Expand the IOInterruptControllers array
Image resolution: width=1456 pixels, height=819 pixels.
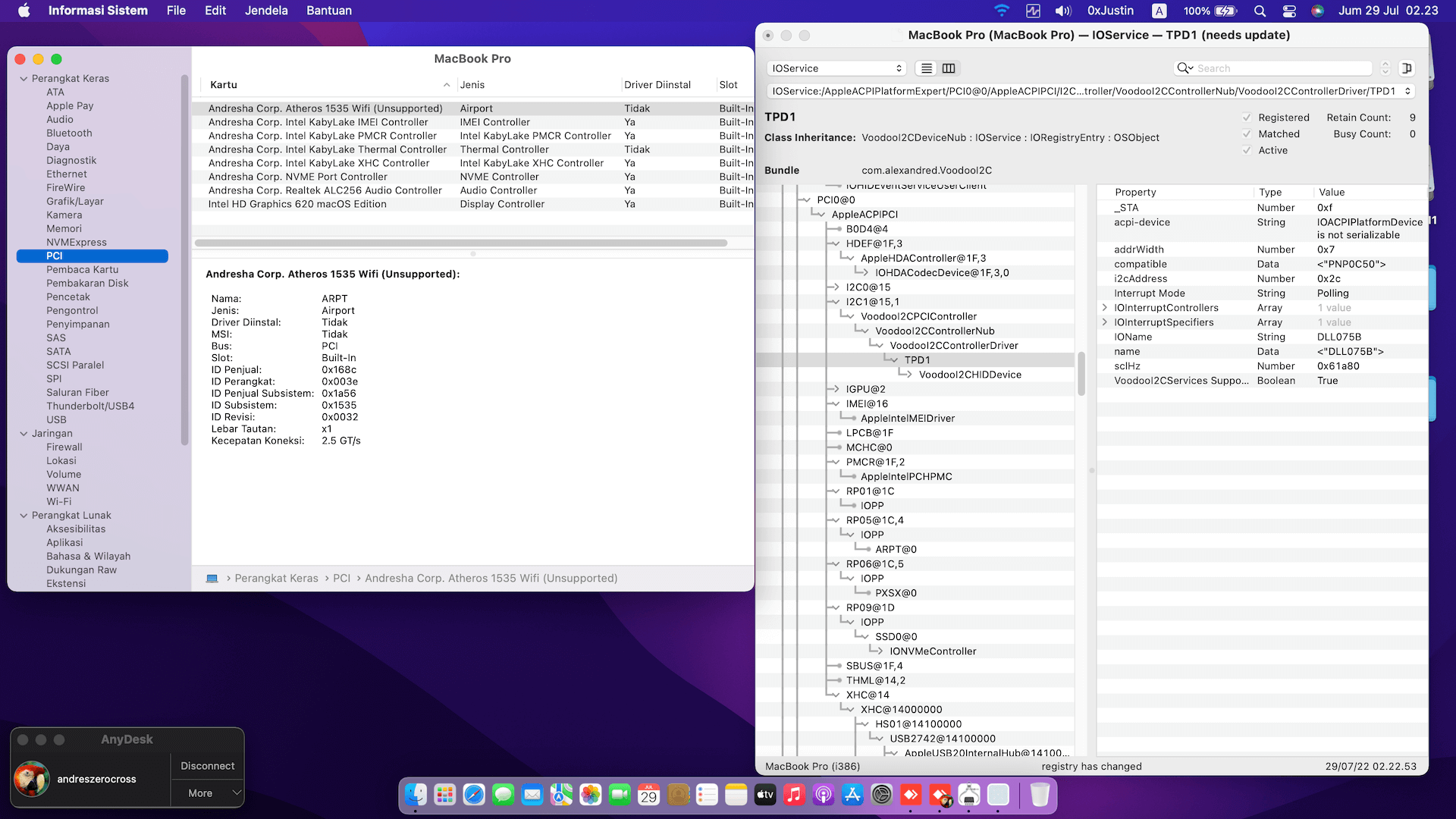(1105, 308)
